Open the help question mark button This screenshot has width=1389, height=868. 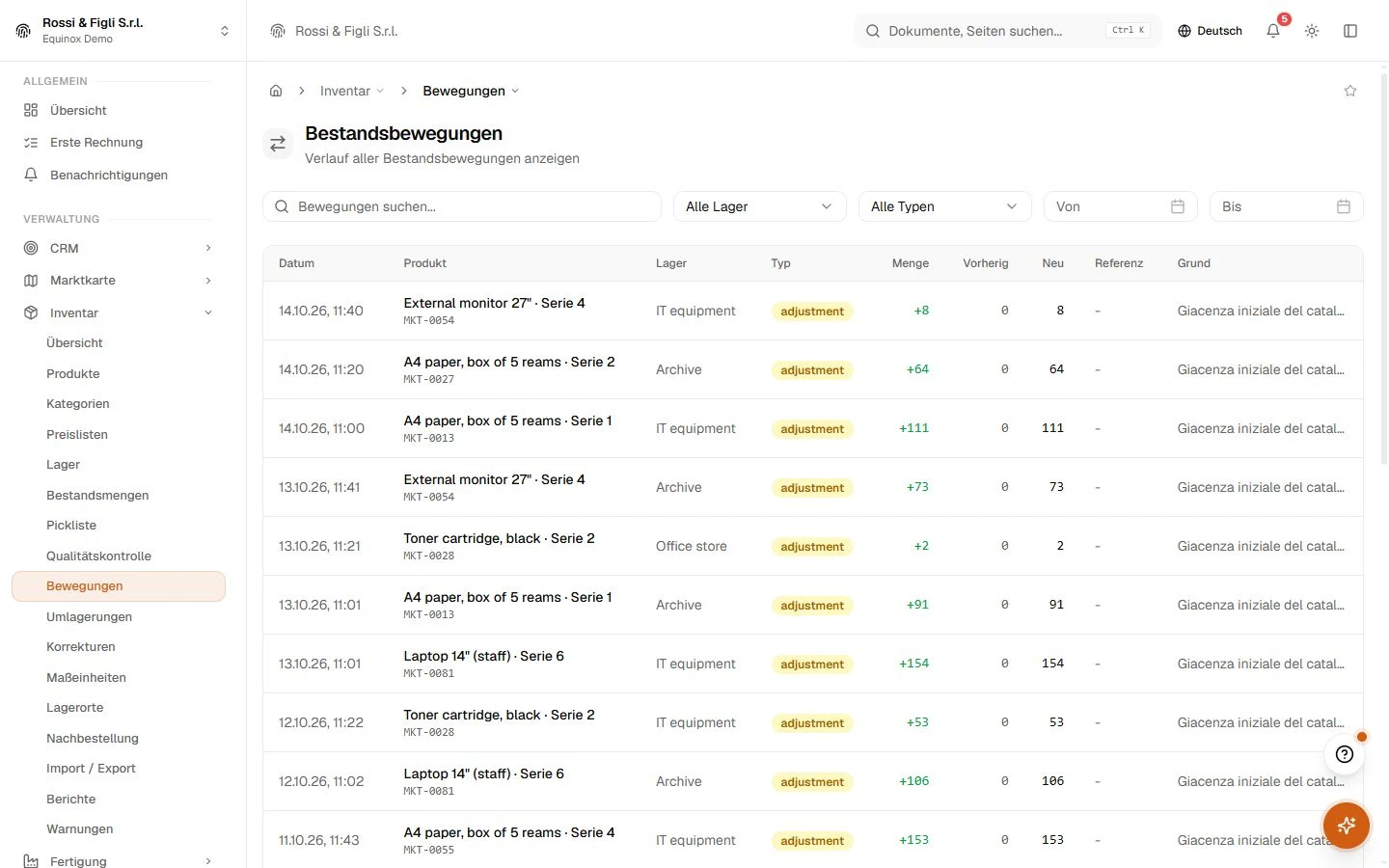pos(1345,754)
